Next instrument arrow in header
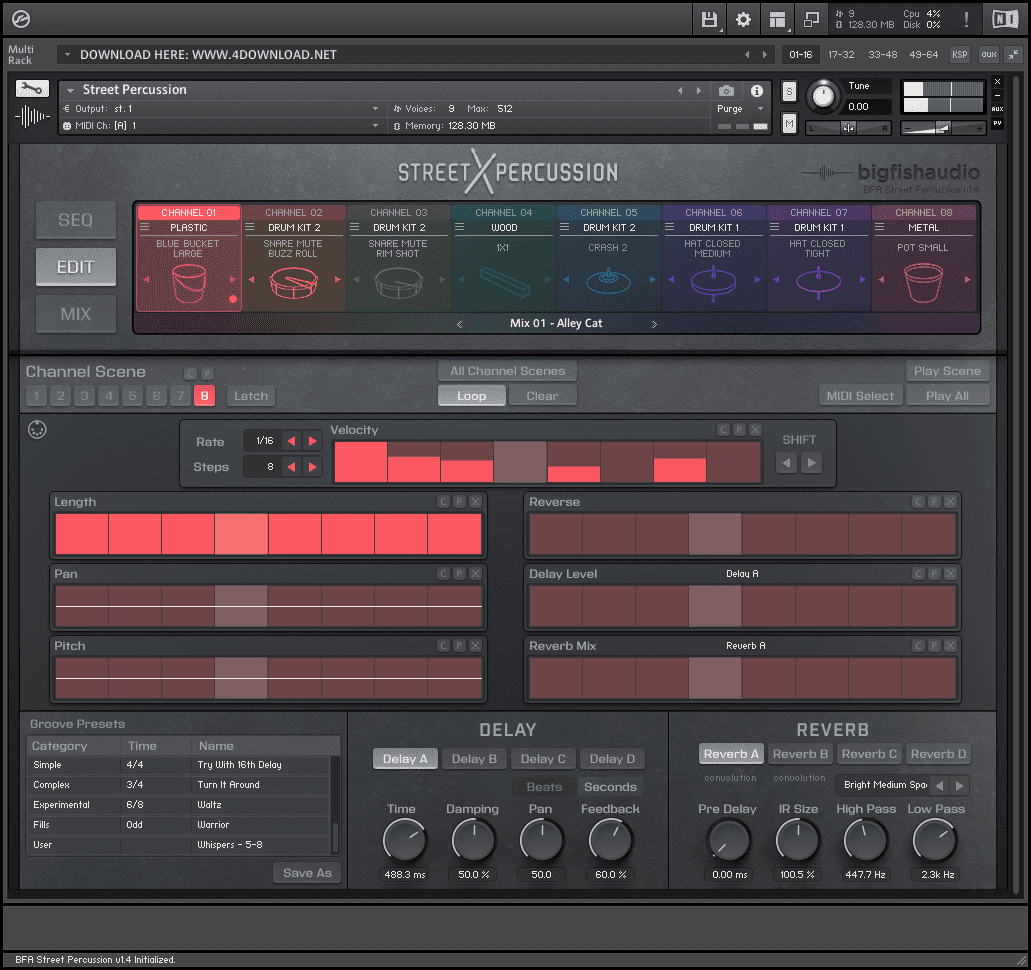The height and width of the screenshot is (970, 1031). pyautogui.click(x=698, y=91)
